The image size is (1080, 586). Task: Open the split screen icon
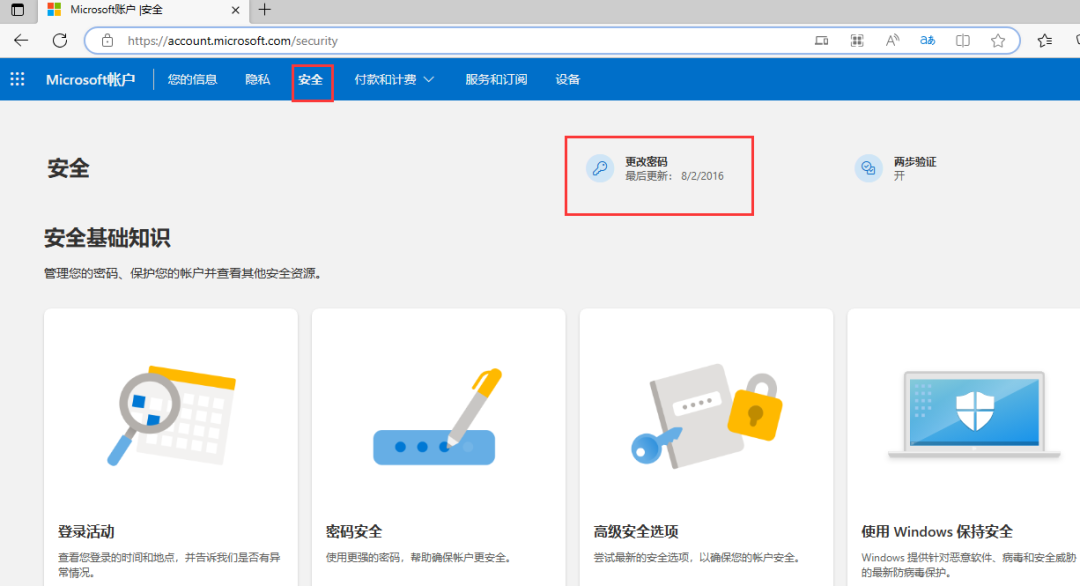[x=963, y=41]
